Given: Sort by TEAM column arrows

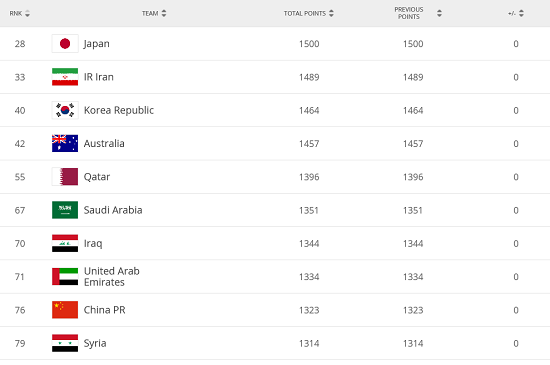Looking at the screenshot, I should tap(164, 13).
